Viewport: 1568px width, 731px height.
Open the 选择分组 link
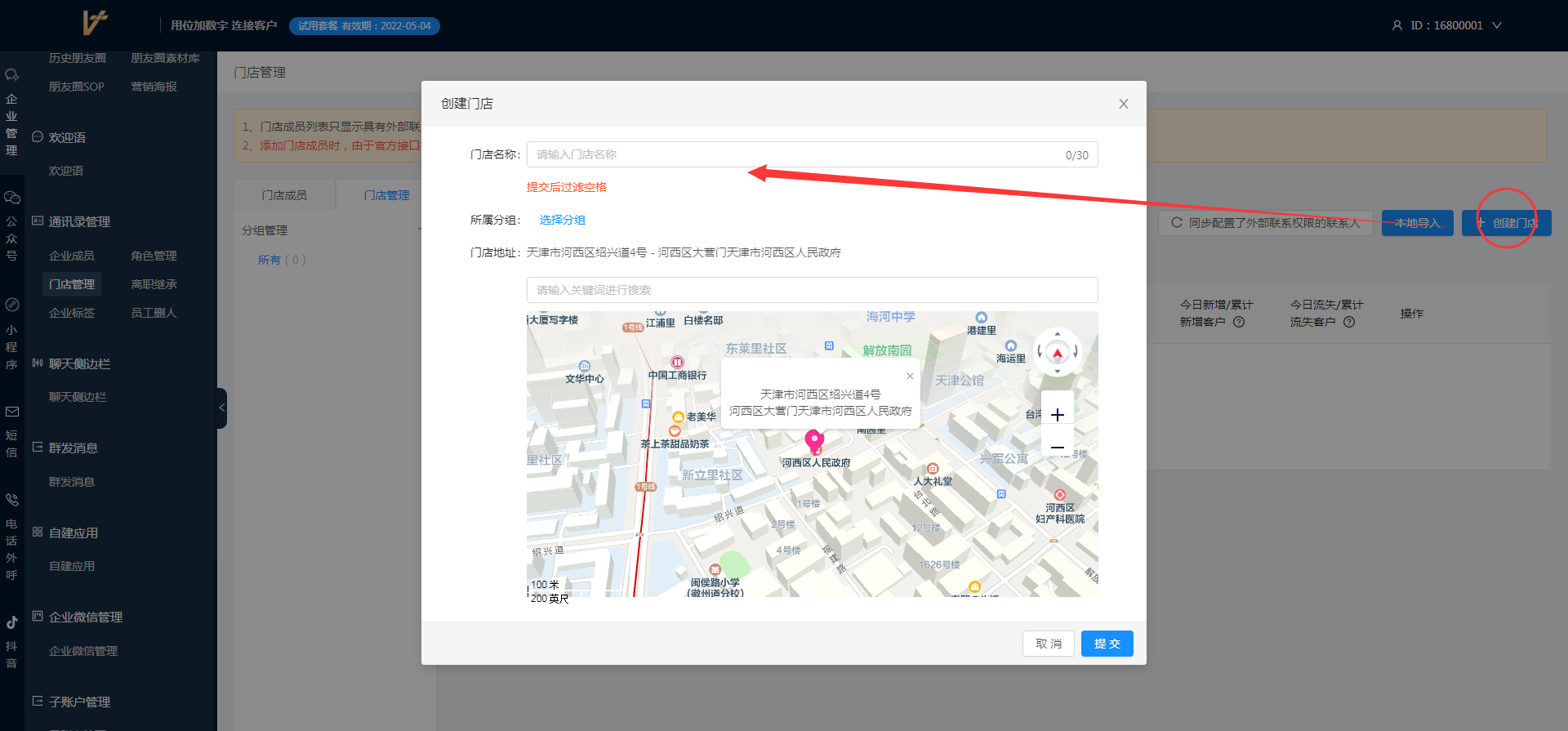pos(562,220)
